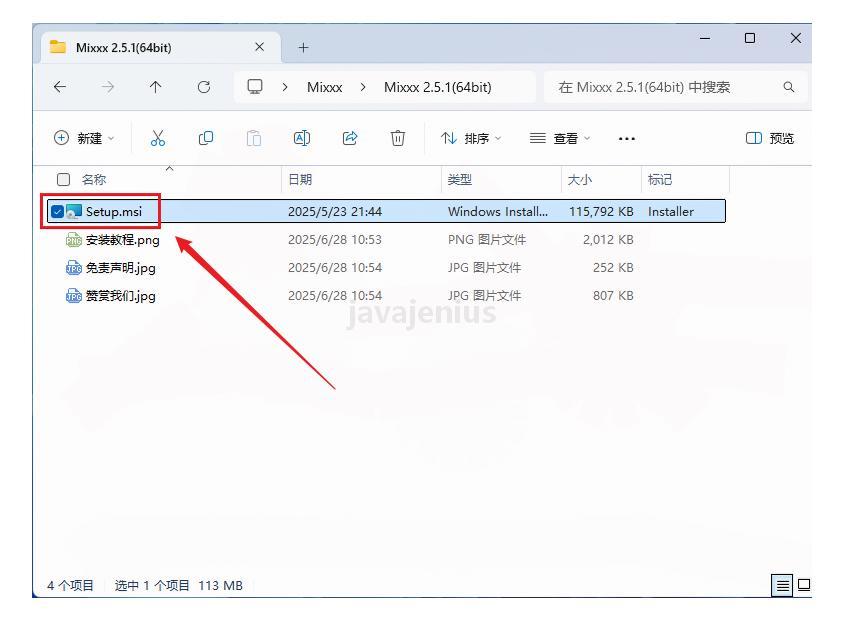This screenshot has width=844, height=622.
Task: Click the date 2025/5/23 21:44
Action: 335,211
